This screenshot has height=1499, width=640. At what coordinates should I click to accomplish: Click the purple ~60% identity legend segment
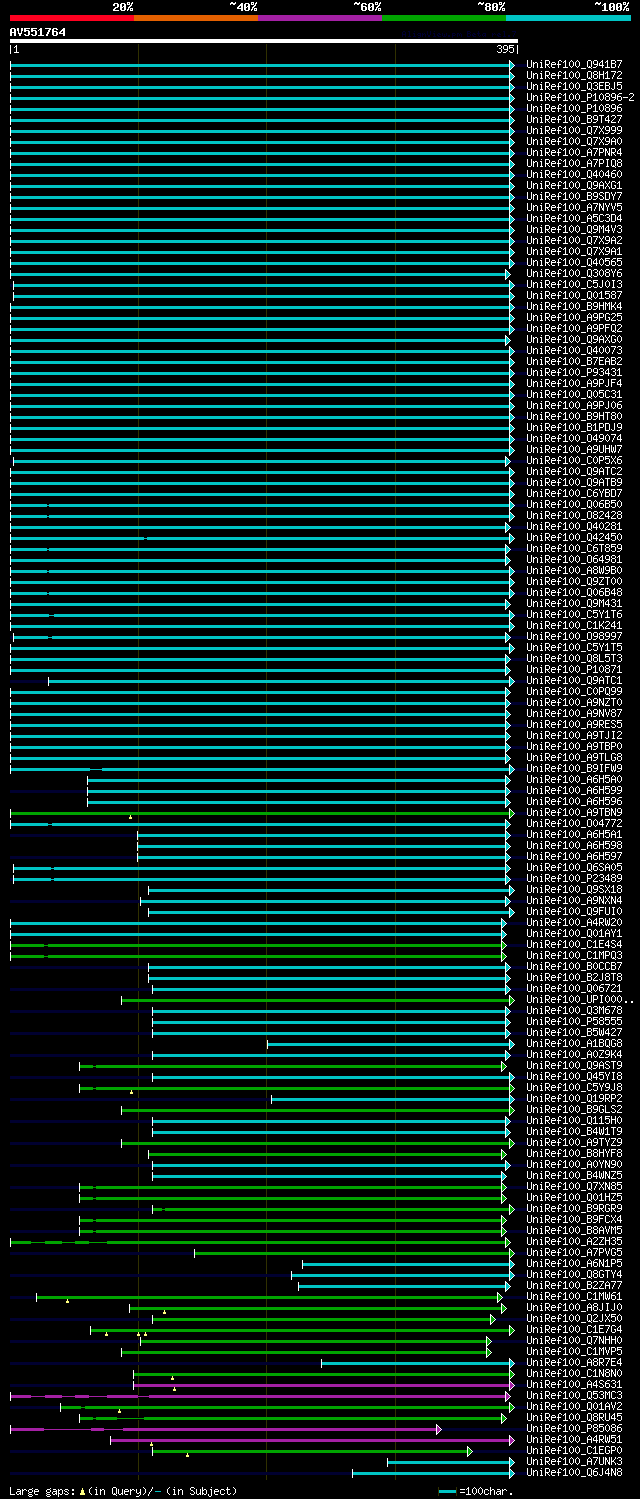[x=320, y=18]
